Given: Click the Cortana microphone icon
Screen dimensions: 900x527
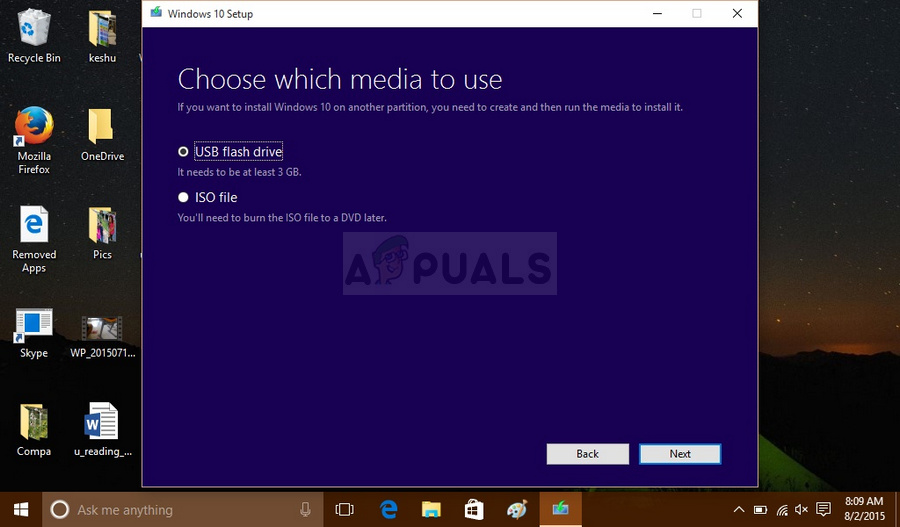Looking at the screenshot, I should tap(305, 509).
